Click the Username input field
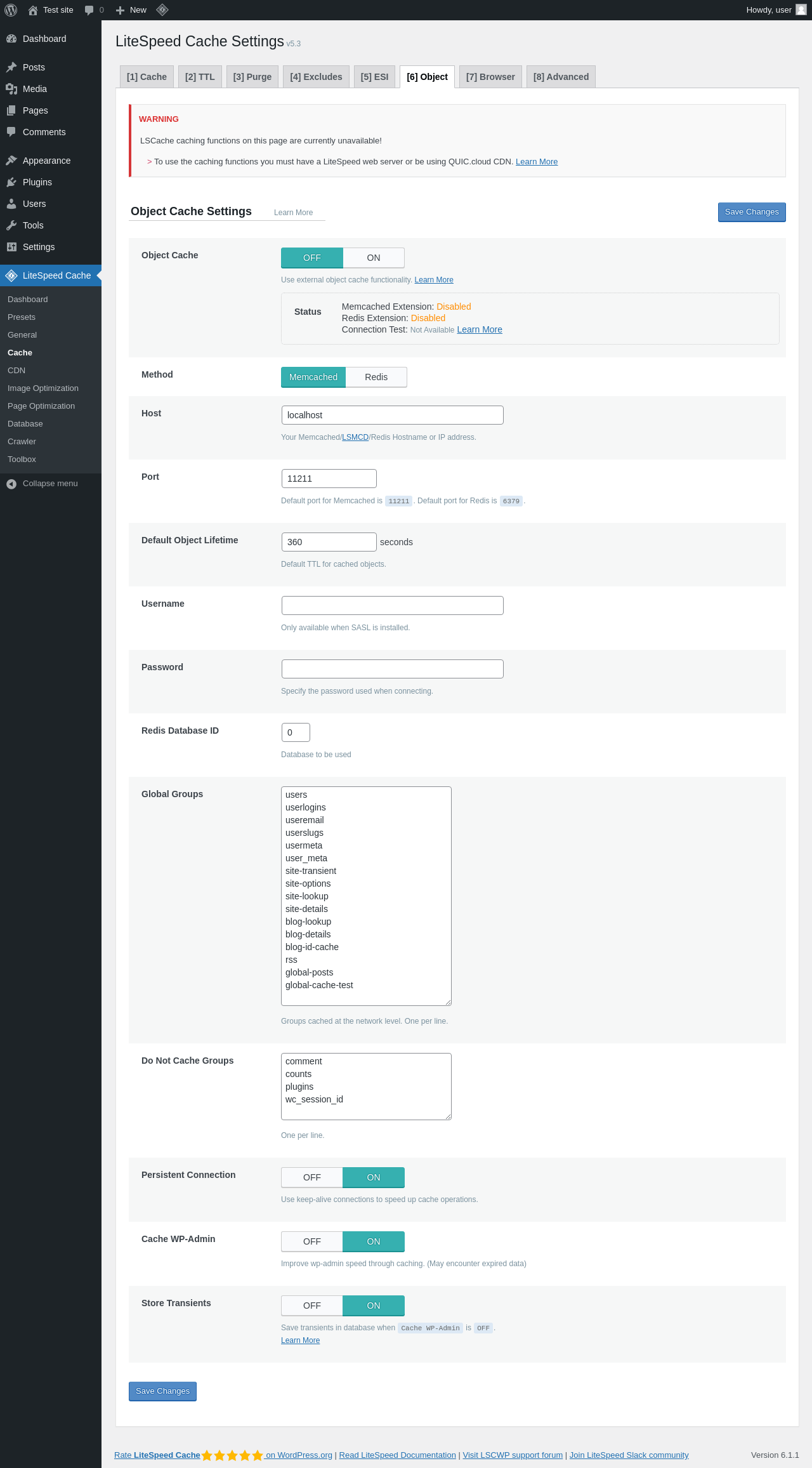This screenshot has height=1468, width=812. (393, 605)
